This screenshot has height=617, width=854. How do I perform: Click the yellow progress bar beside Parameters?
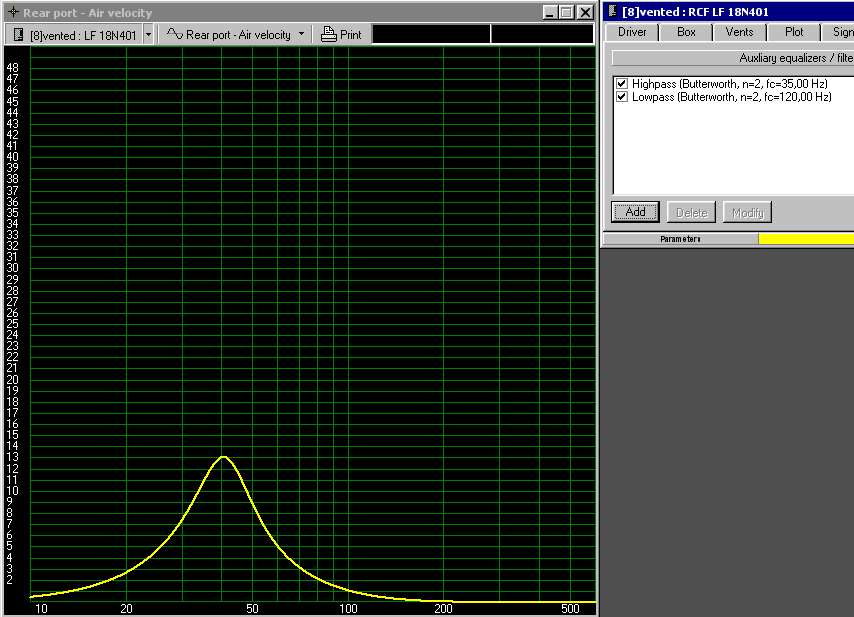click(x=806, y=239)
